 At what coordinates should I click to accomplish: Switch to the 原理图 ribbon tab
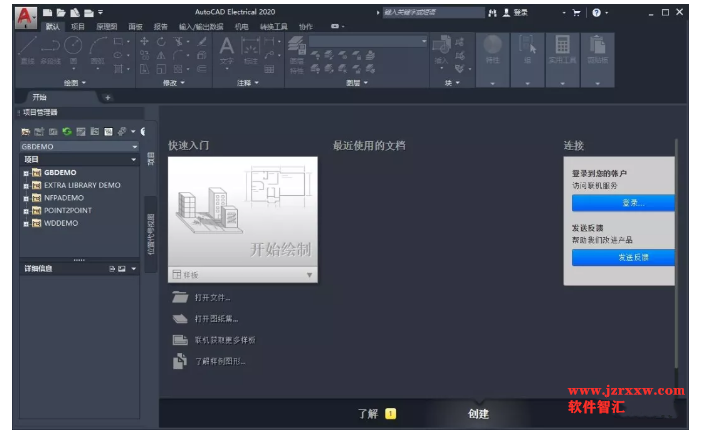tap(107, 27)
